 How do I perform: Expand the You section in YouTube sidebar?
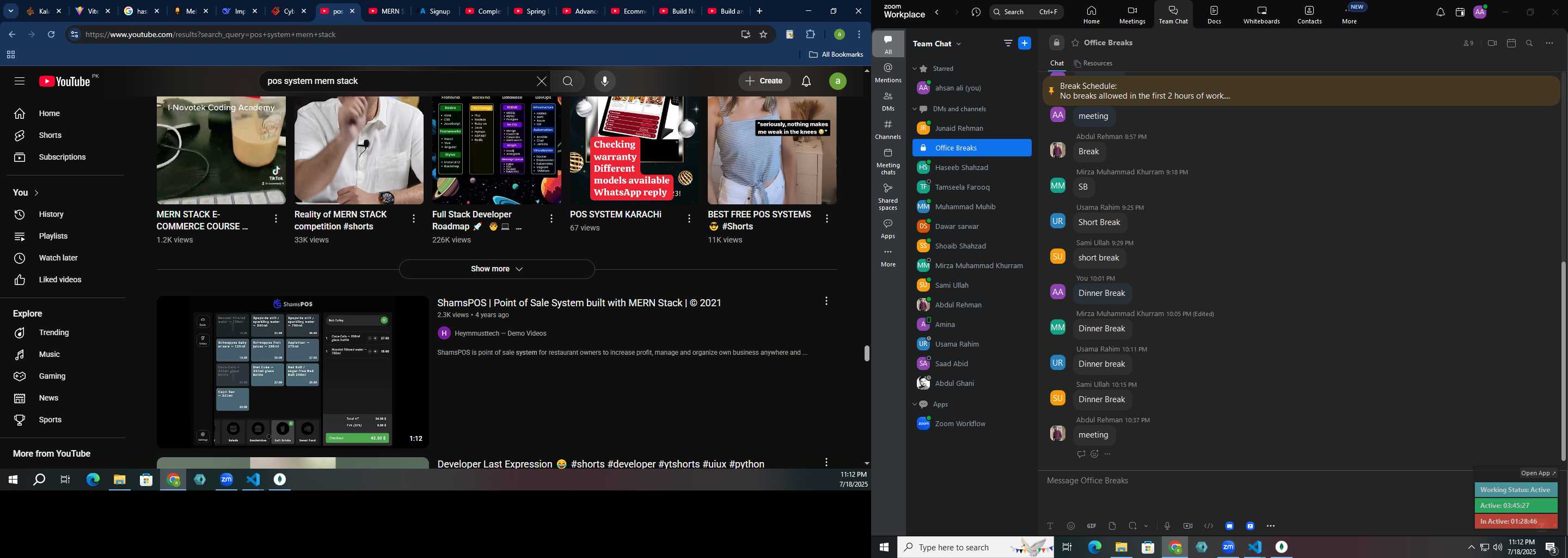[26, 192]
